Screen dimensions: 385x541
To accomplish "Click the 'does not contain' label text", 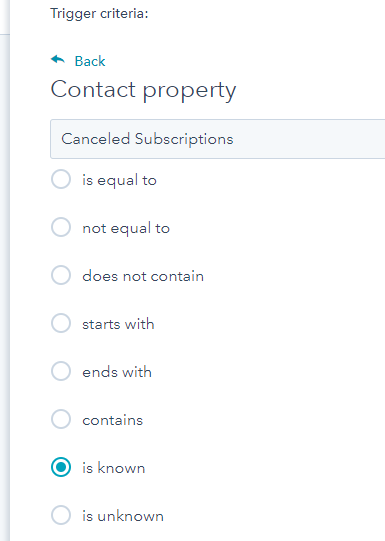I will [143, 276].
